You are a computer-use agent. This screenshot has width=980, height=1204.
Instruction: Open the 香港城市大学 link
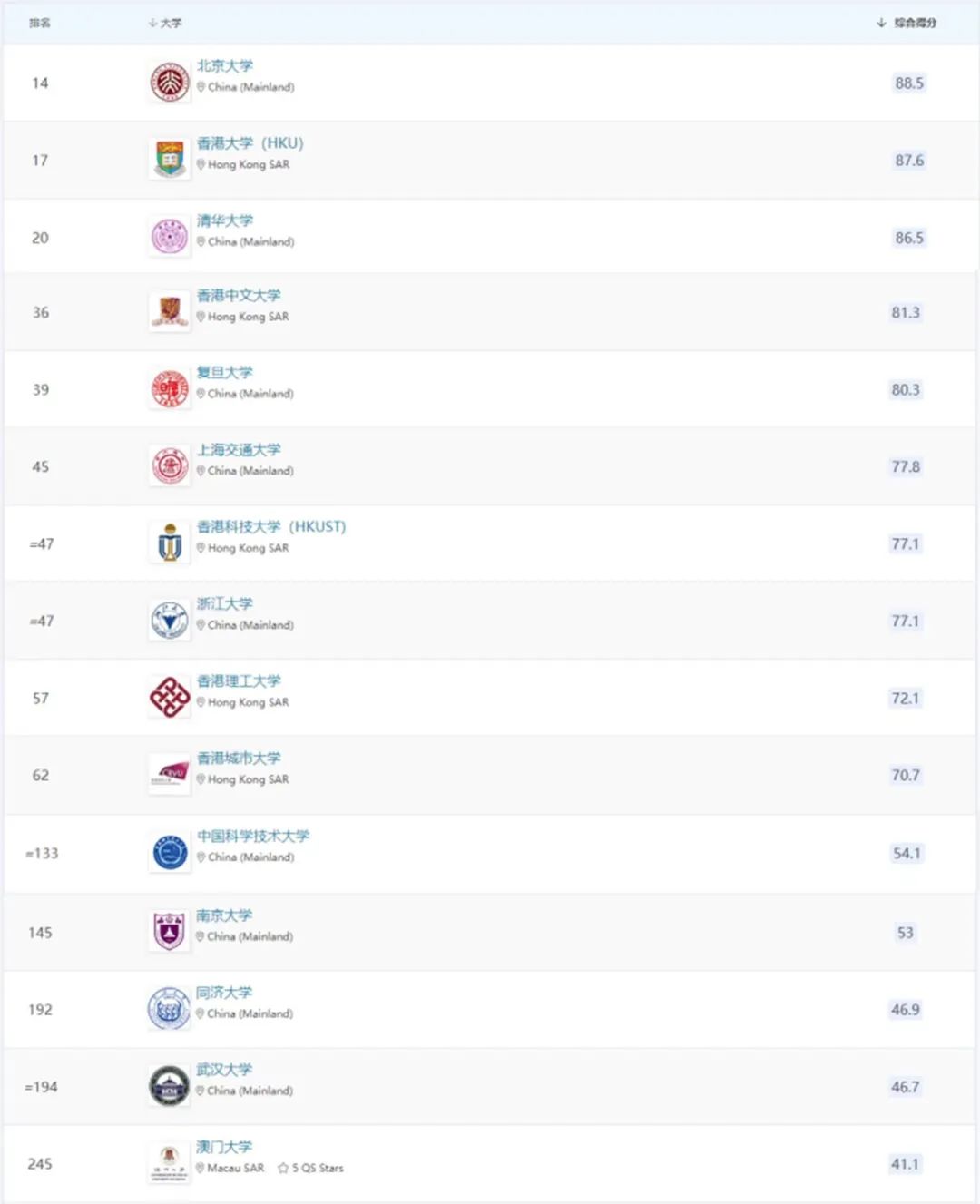(240, 759)
